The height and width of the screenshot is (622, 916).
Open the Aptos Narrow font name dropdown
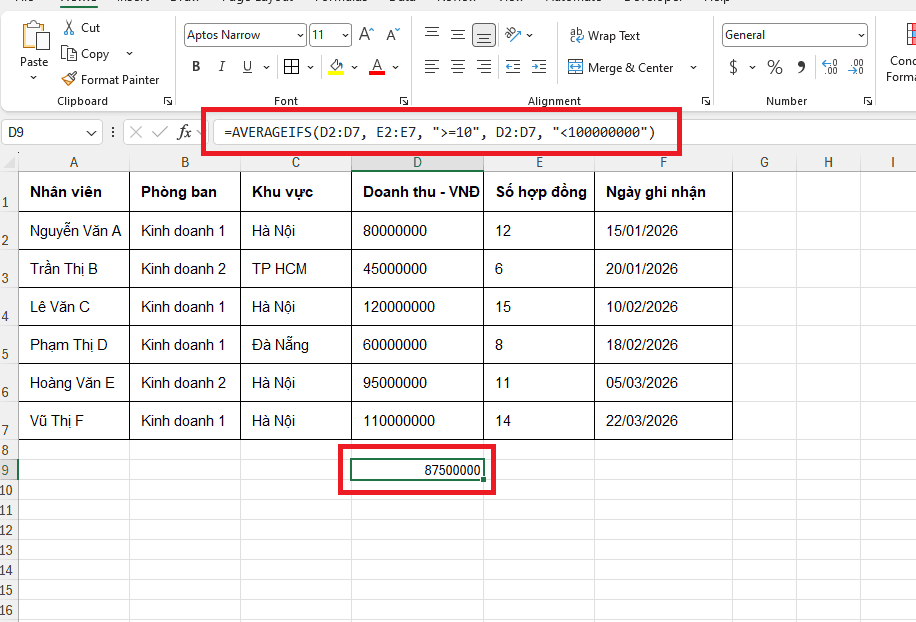pos(300,35)
